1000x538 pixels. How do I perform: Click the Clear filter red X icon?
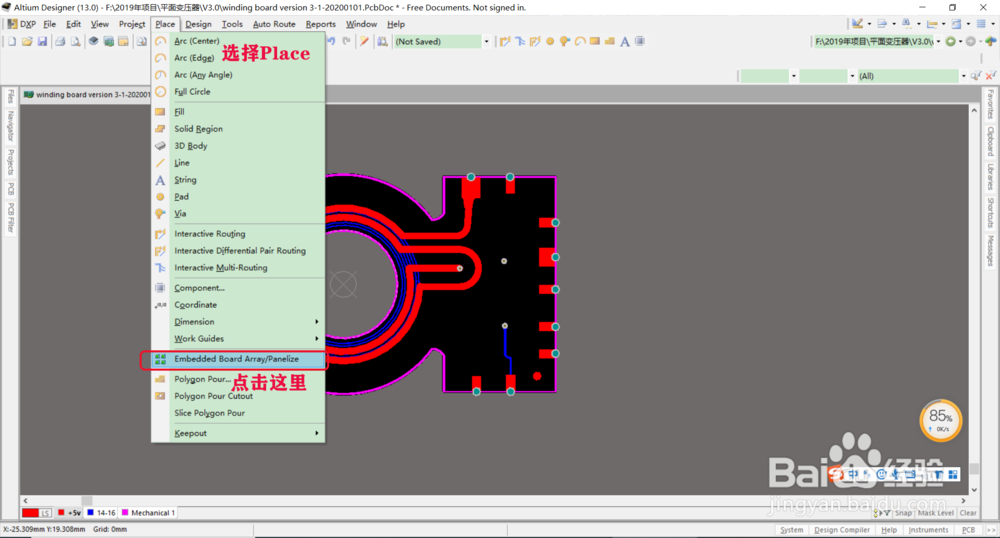coord(990,76)
